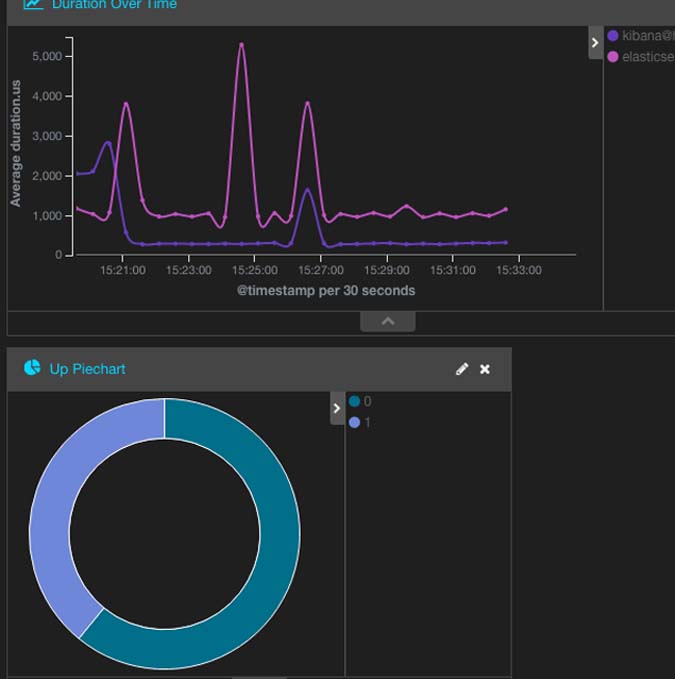675x679 pixels.
Task: Click the light blue dot for legend value 1
Action: tap(354, 423)
